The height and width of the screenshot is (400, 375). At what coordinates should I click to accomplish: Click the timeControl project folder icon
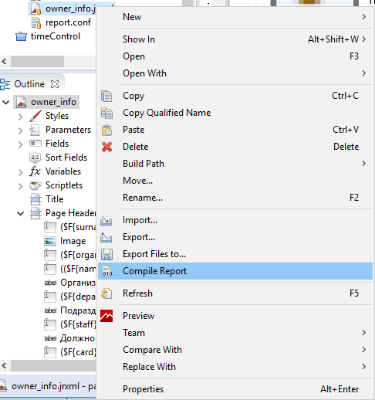coord(21,36)
